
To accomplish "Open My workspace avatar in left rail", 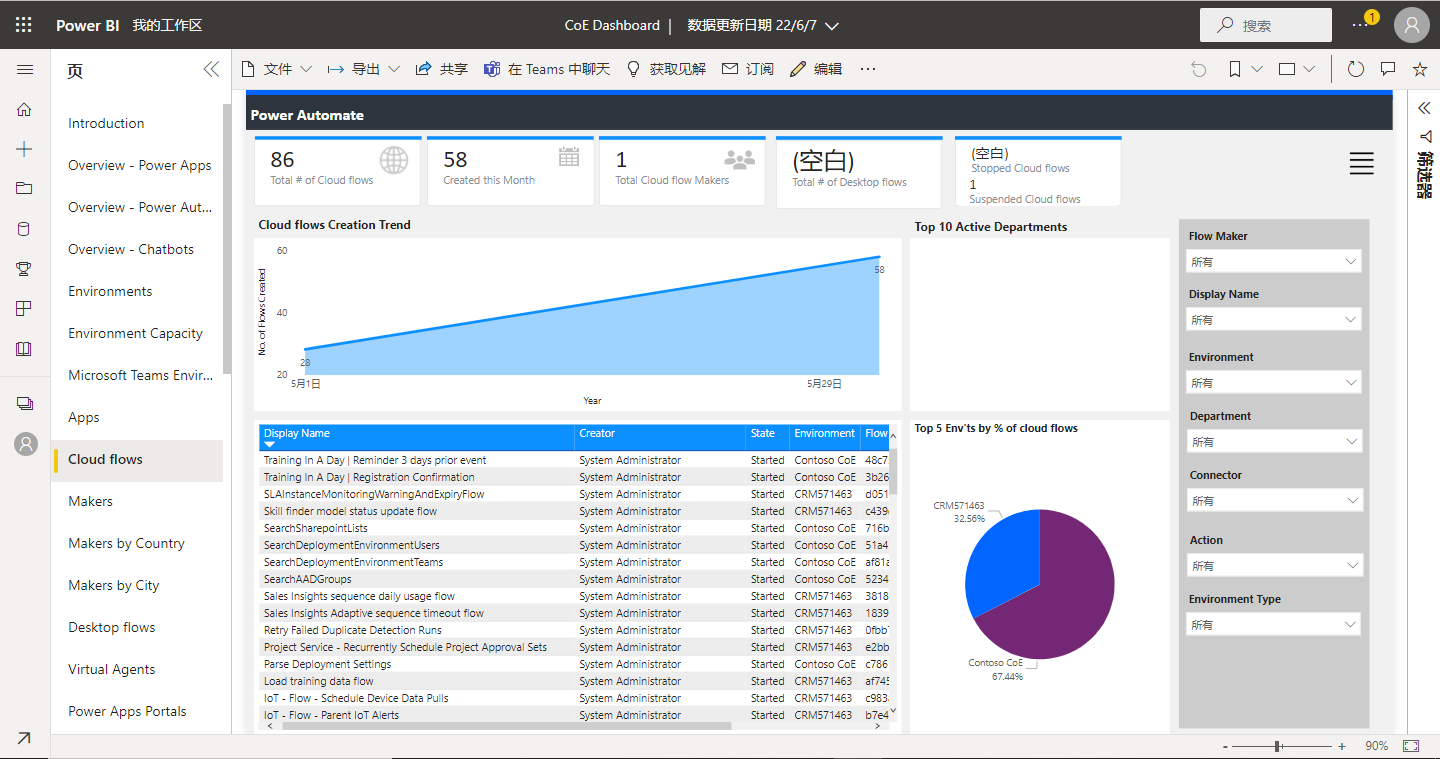I will (x=26, y=444).
